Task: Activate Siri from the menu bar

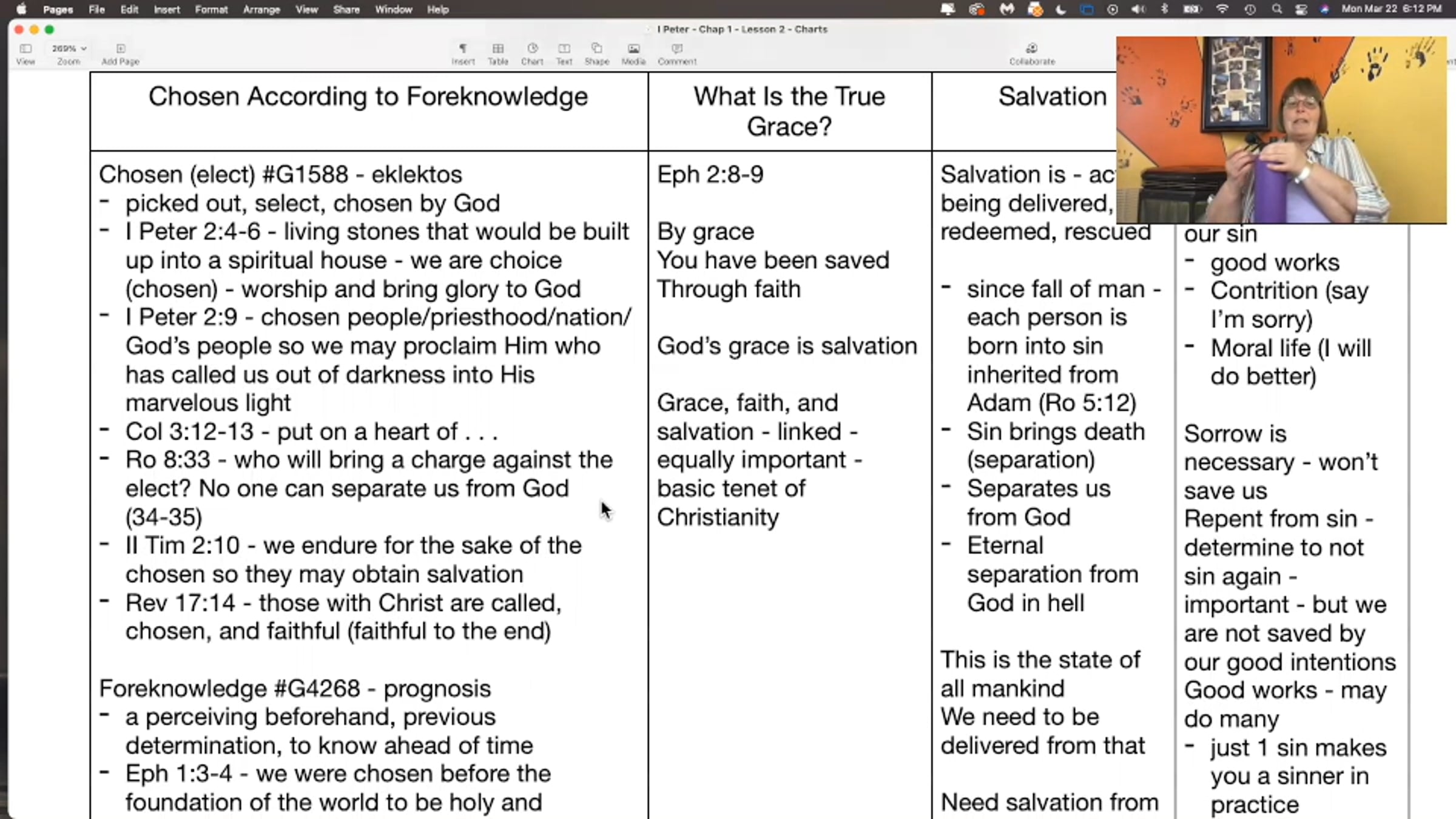Action: [1324, 9]
